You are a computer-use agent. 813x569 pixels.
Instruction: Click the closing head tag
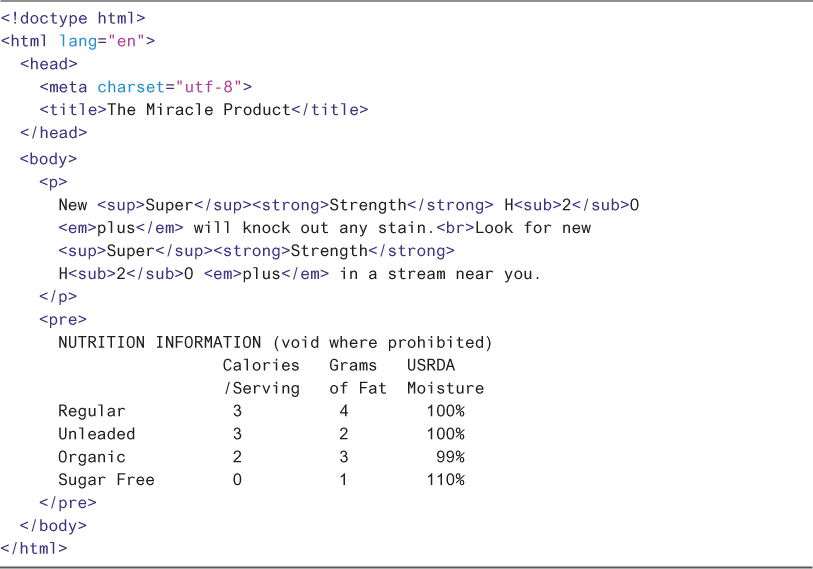click(x=53, y=133)
